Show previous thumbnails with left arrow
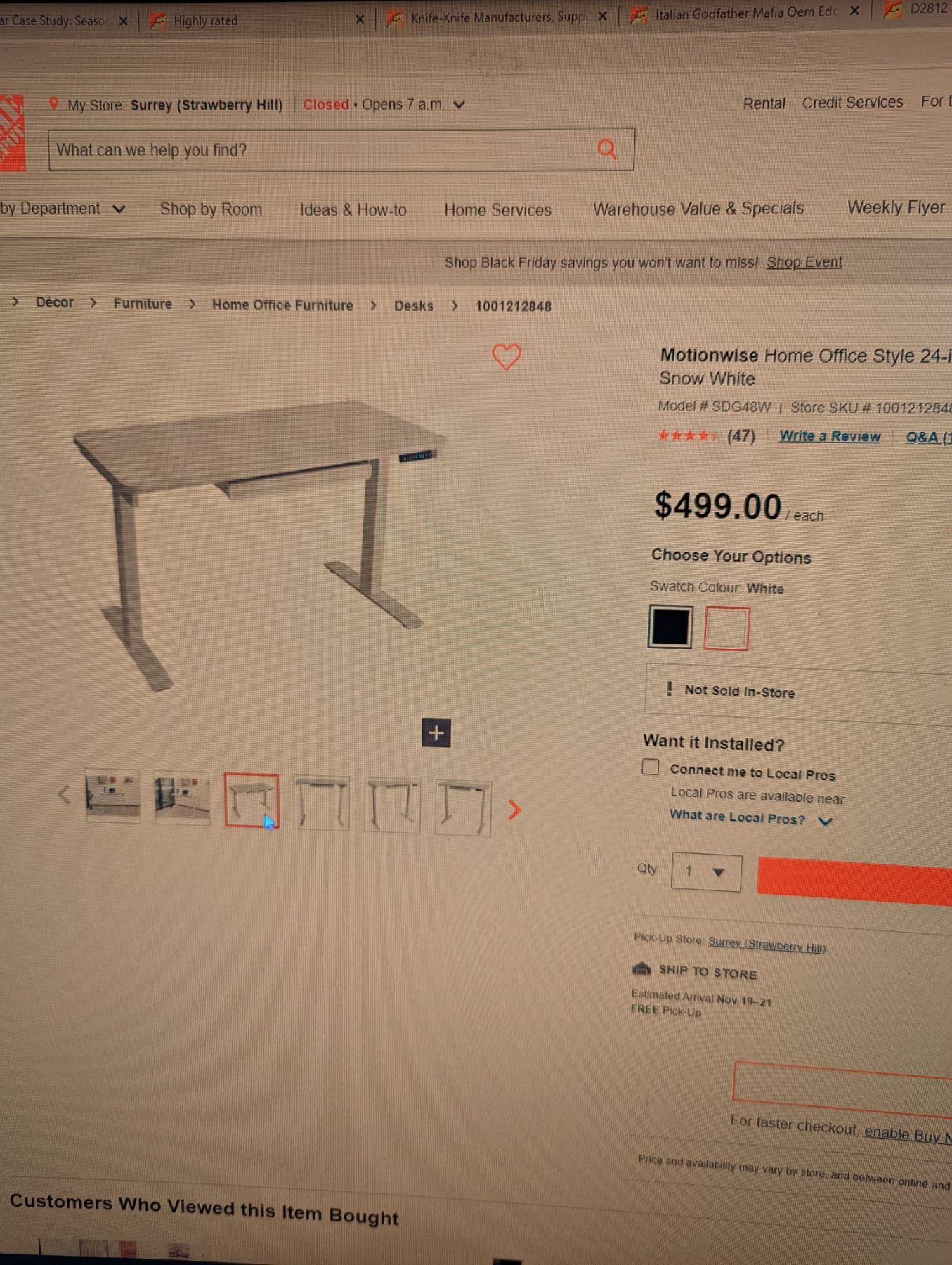 click(64, 795)
